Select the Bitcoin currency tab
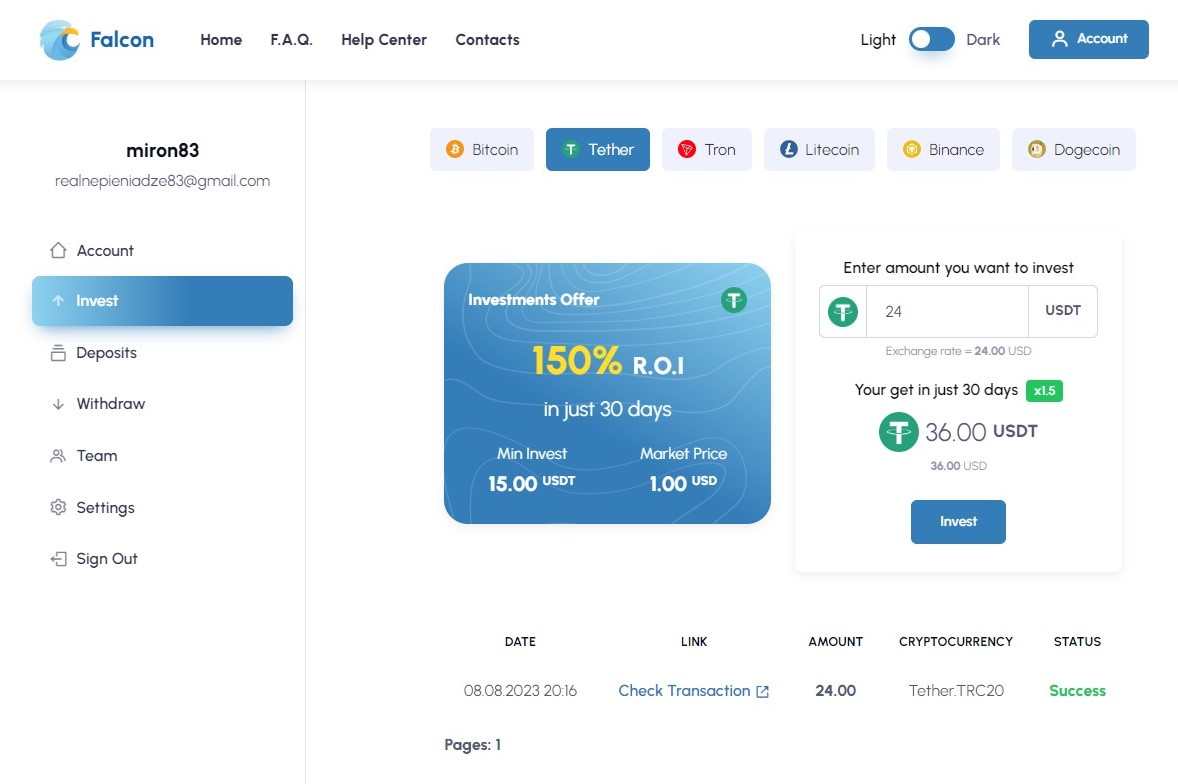This screenshot has height=784, width=1178. (x=482, y=149)
